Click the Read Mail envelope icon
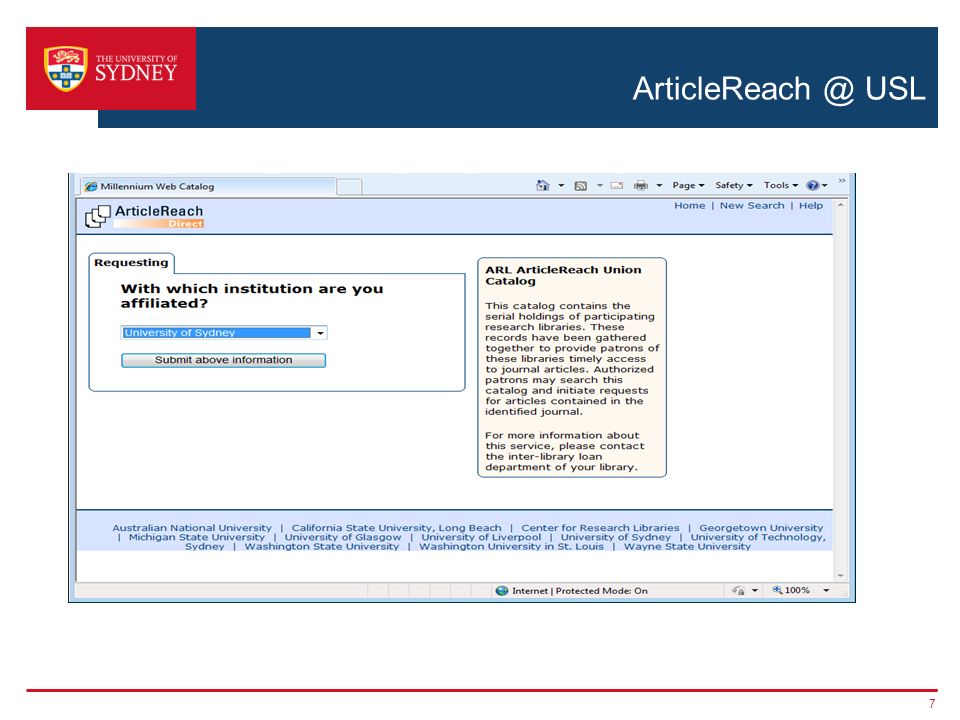Screen dimensions: 960x720 pyautogui.click(x=617, y=186)
